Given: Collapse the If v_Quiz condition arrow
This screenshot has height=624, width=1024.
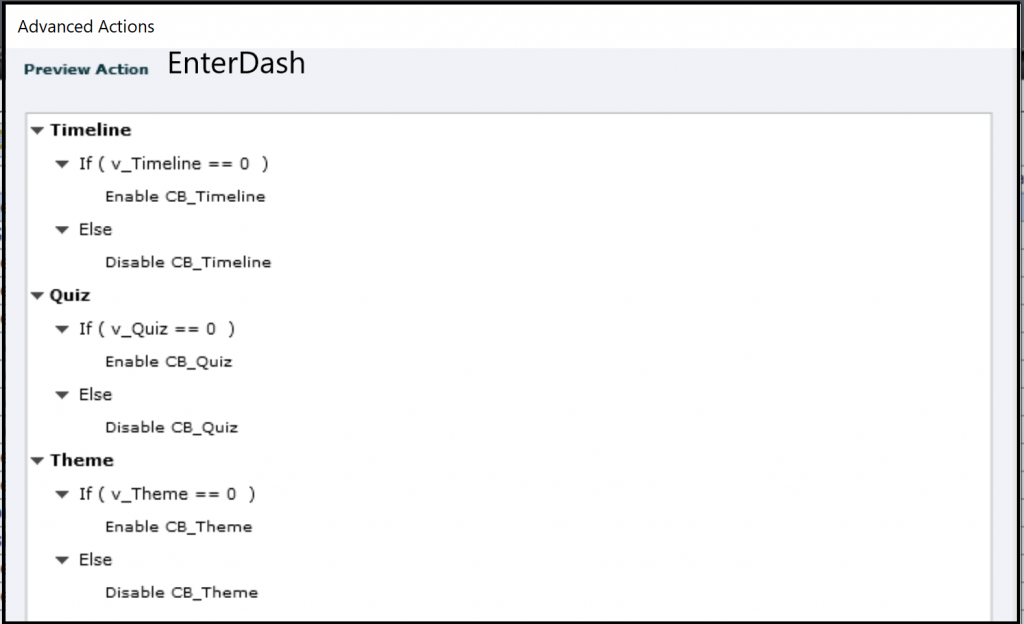Looking at the screenshot, I should (x=62, y=329).
